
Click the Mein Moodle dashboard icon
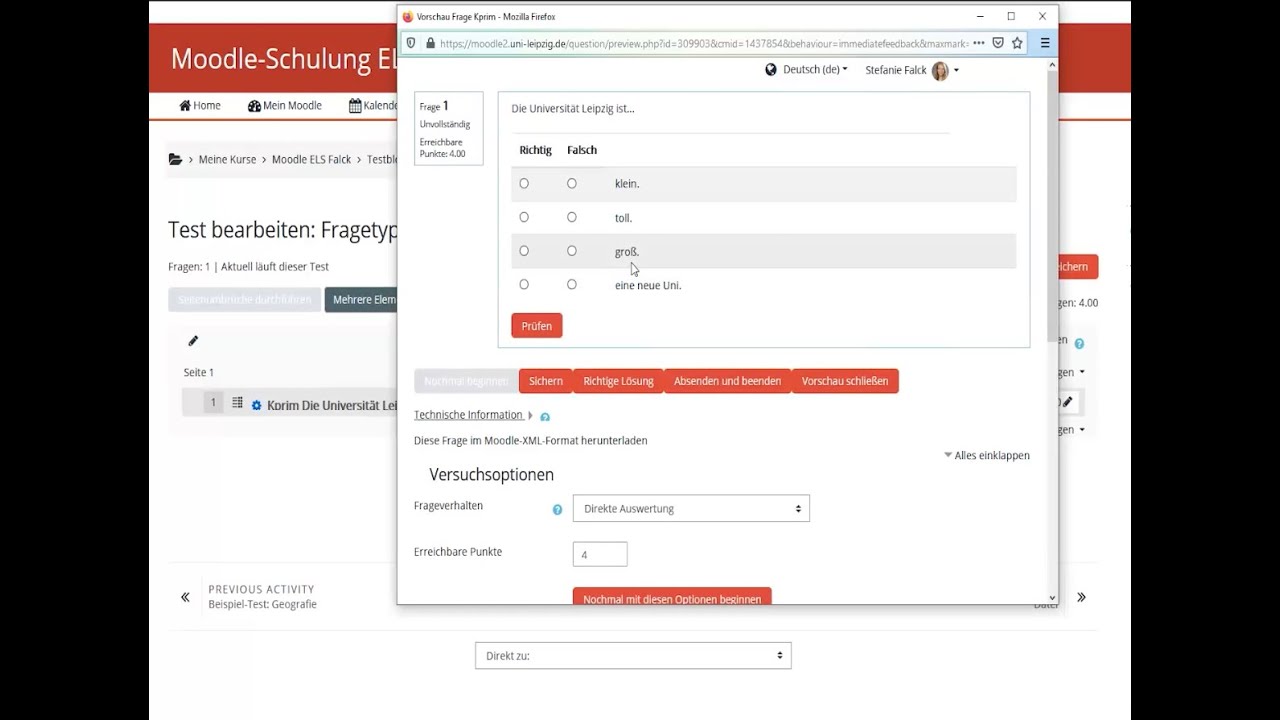(254, 106)
